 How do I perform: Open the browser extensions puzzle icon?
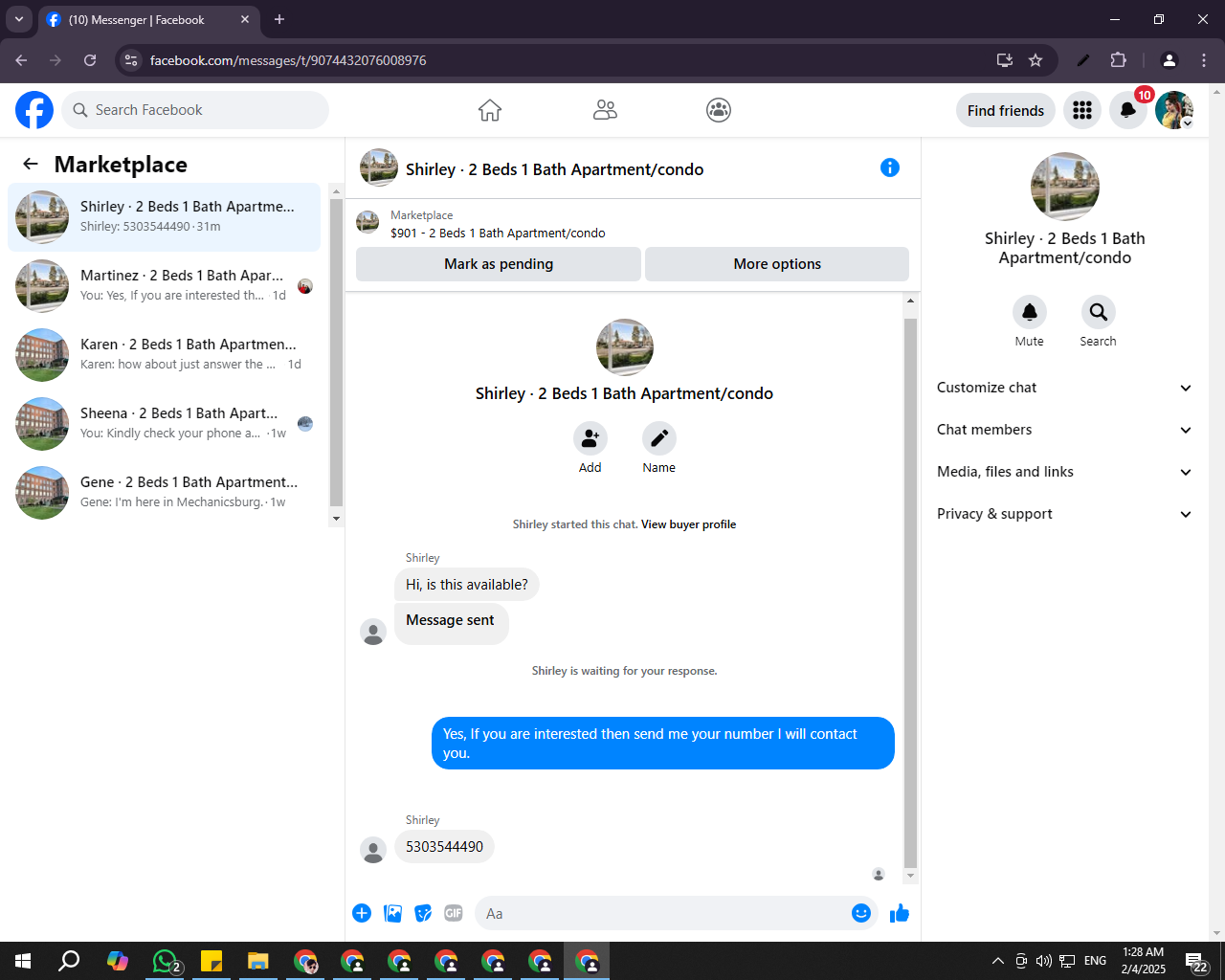point(1119,60)
